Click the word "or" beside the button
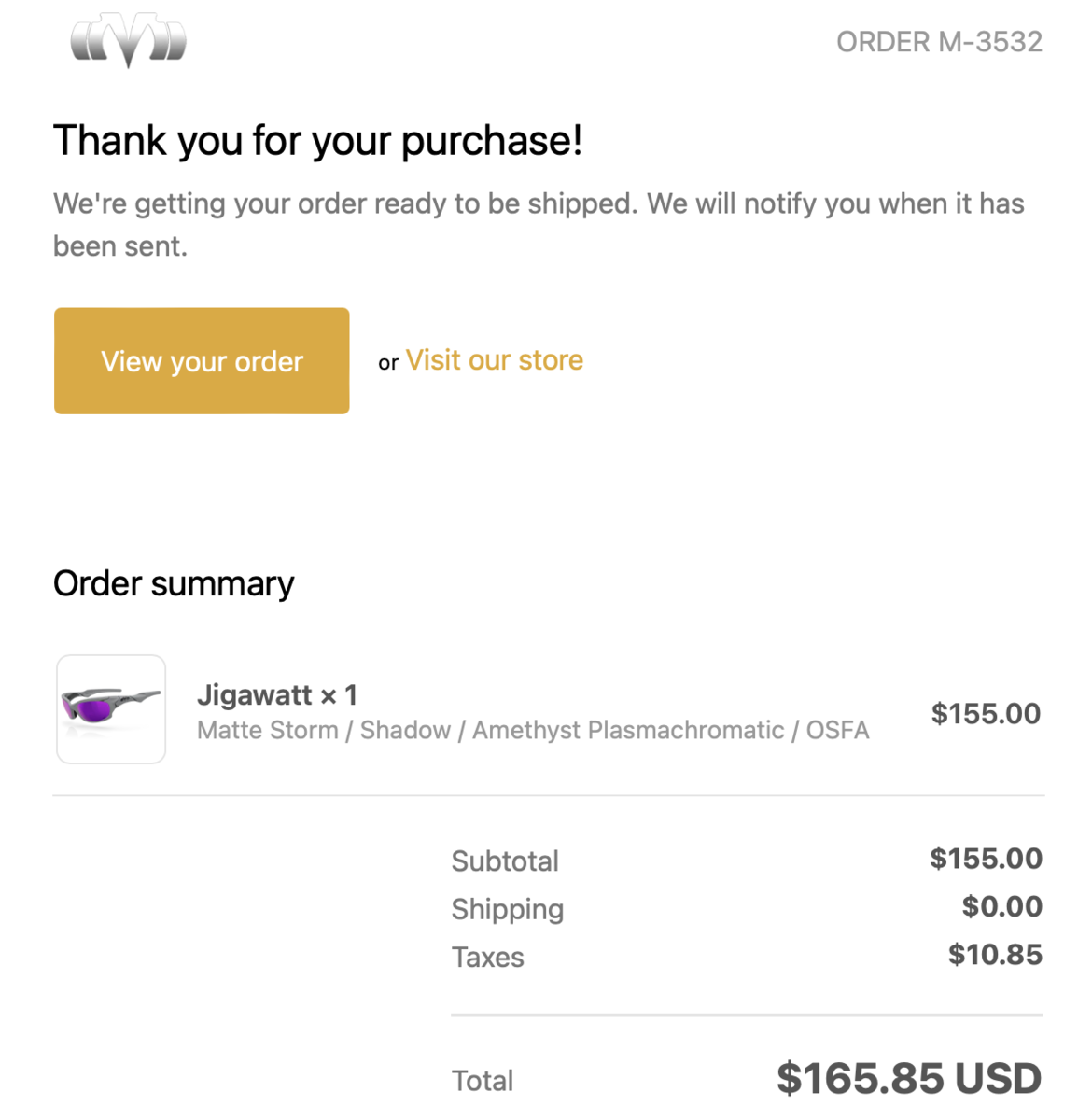The height and width of the screenshot is (1120, 1078). [388, 363]
